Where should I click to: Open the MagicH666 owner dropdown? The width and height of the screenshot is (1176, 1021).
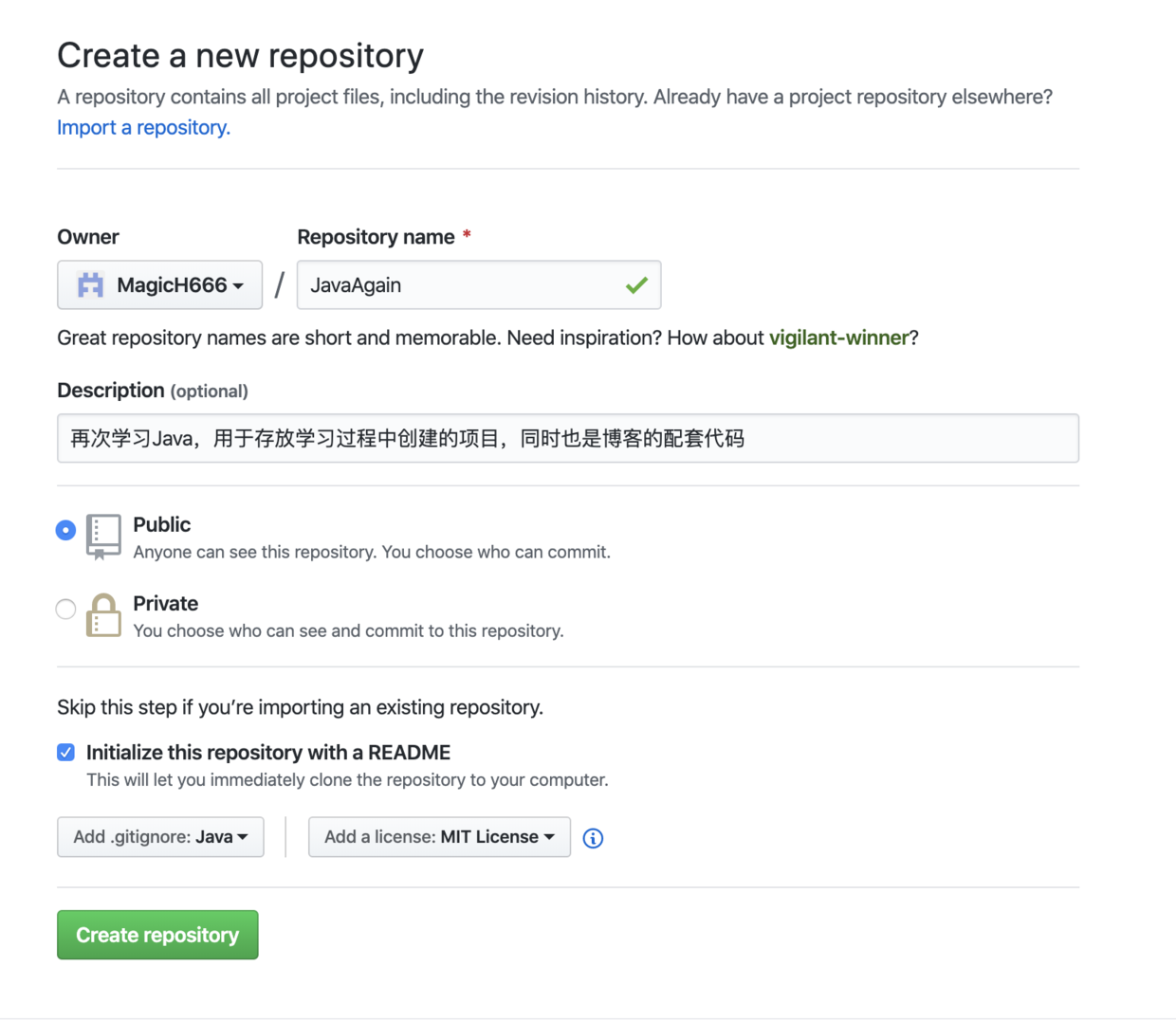[159, 284]
